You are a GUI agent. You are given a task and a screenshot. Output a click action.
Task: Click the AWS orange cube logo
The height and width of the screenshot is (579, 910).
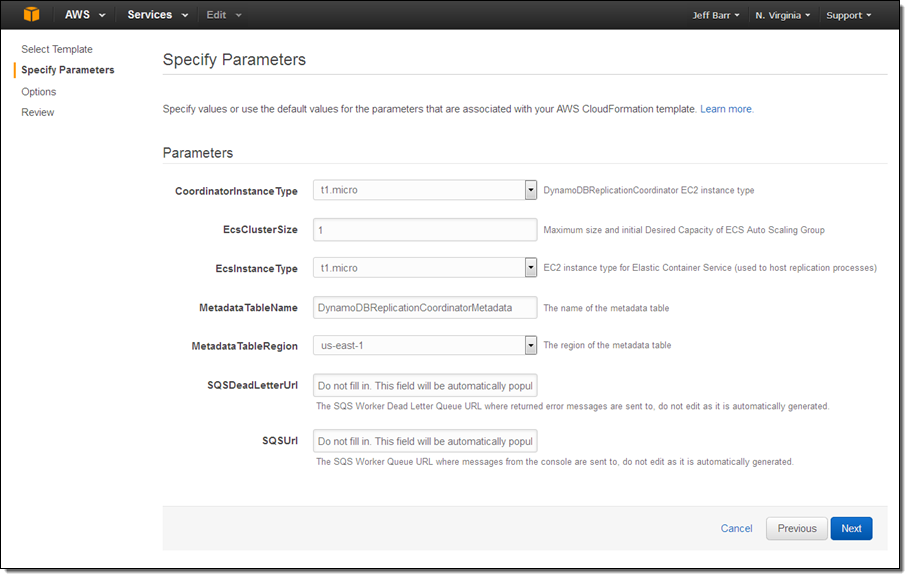[x=32, y=15]
